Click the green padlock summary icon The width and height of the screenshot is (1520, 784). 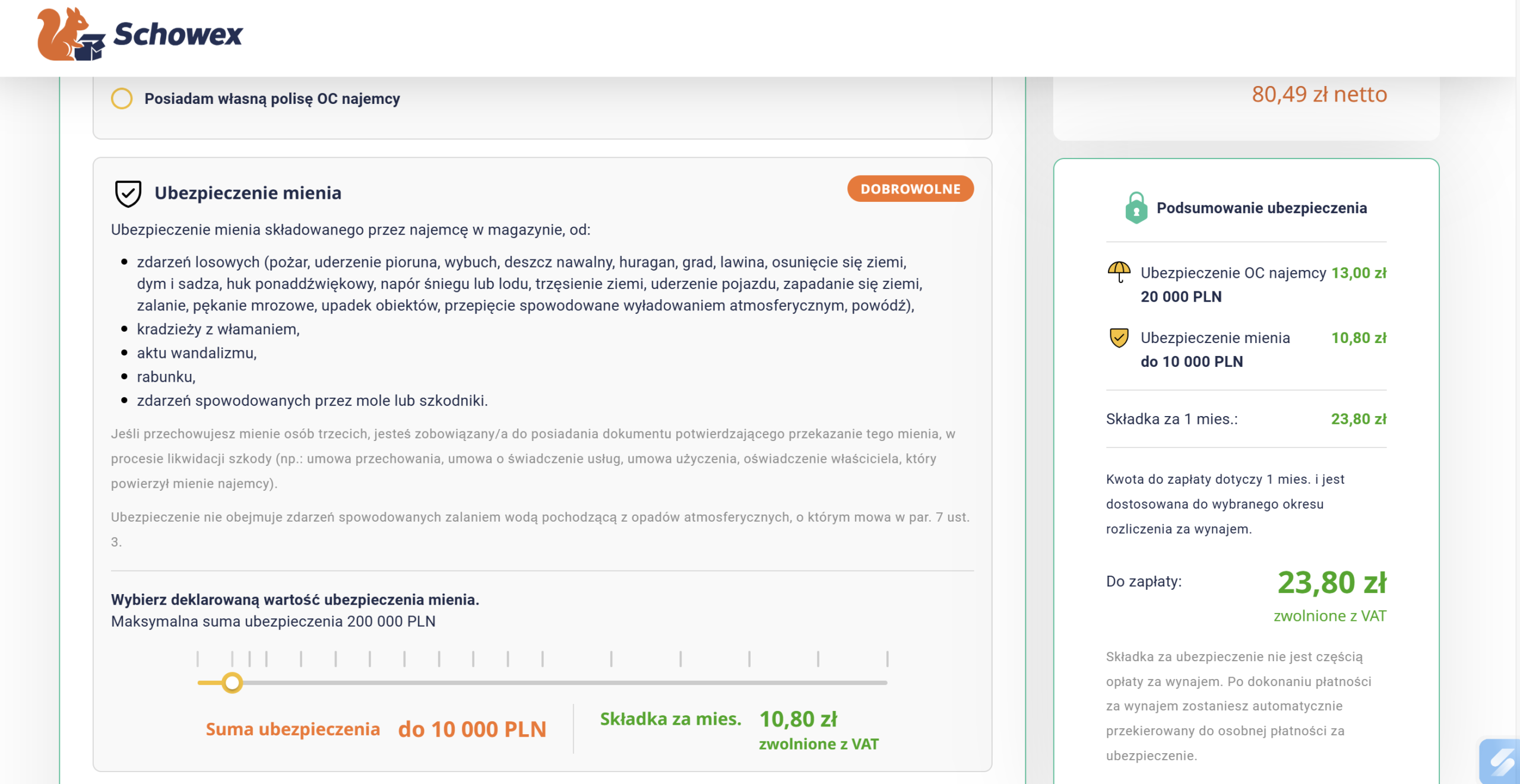[1136, 208]
